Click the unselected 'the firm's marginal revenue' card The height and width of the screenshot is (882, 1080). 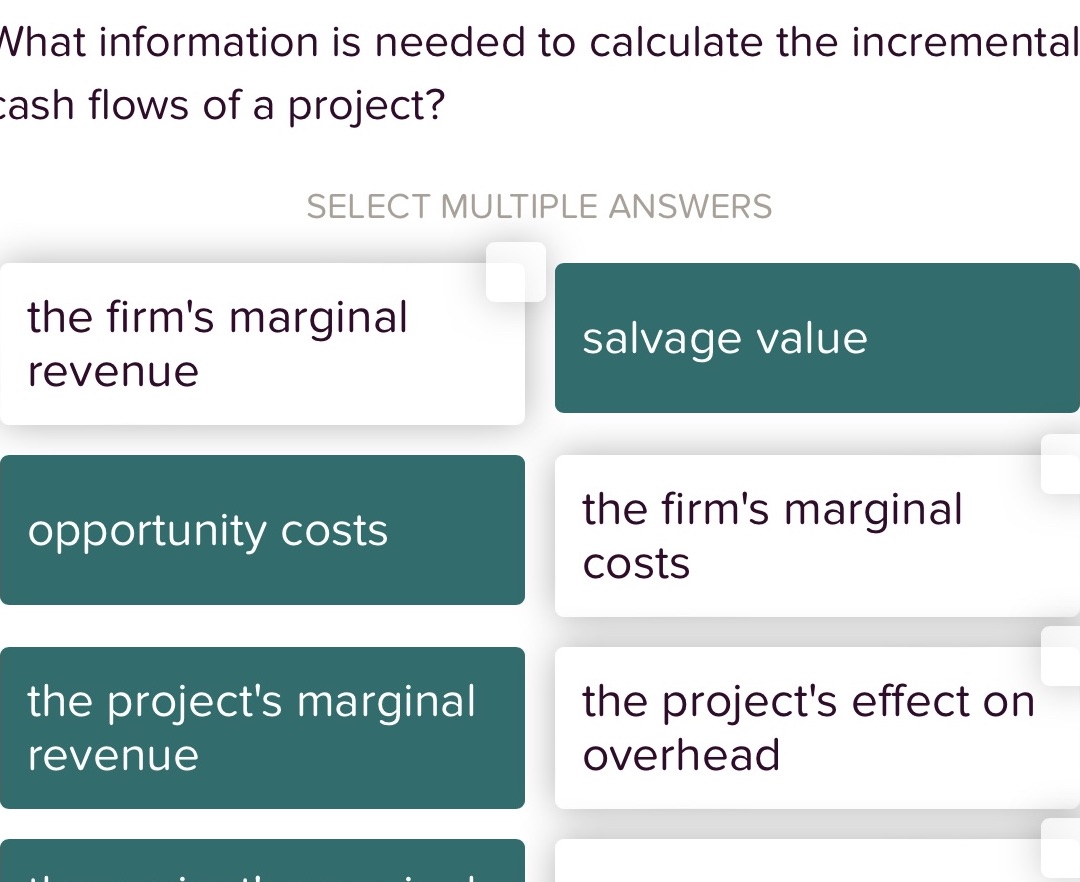point(262,343)
